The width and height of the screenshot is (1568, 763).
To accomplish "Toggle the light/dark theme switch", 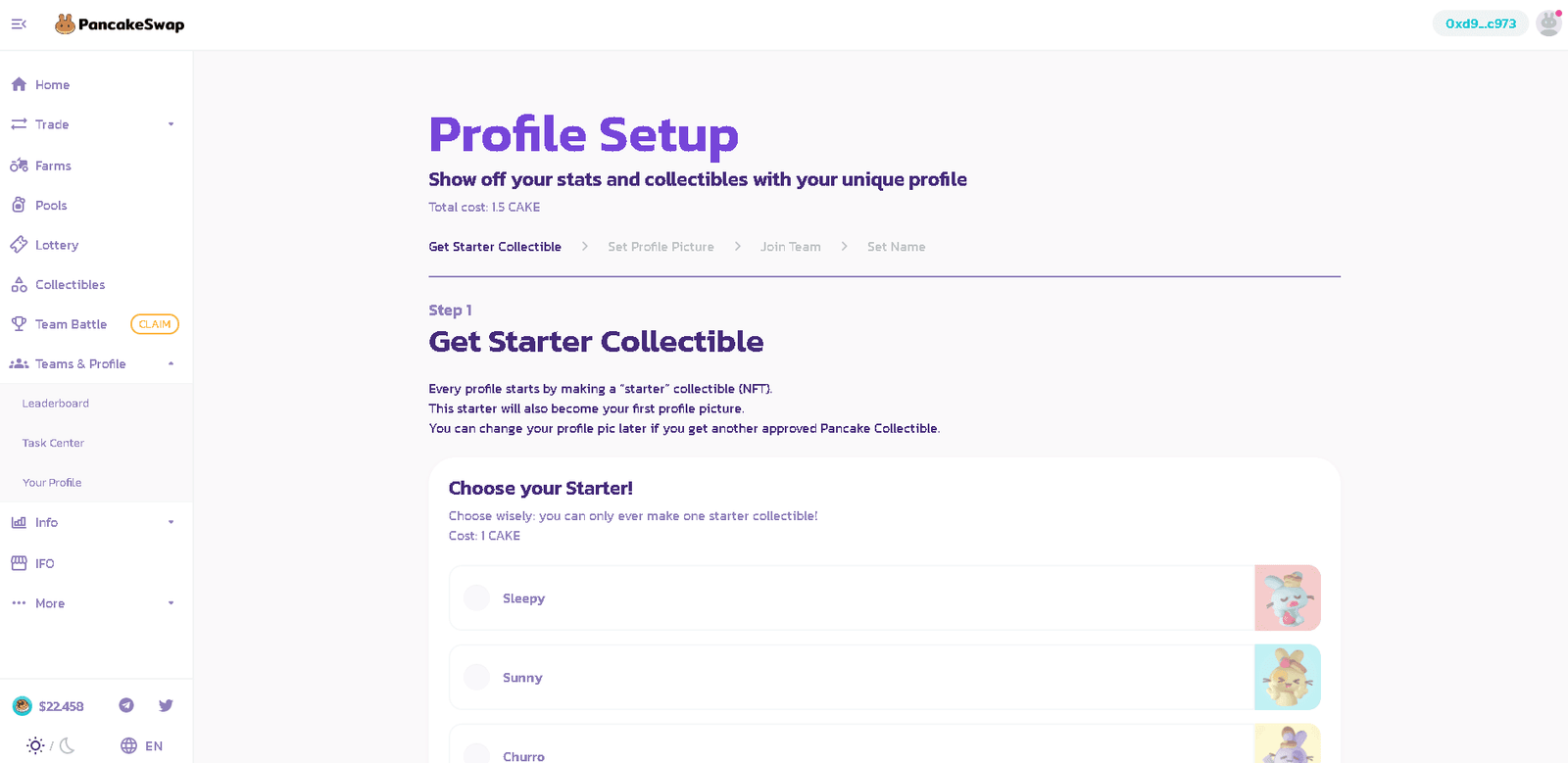I will coord(51,745).
